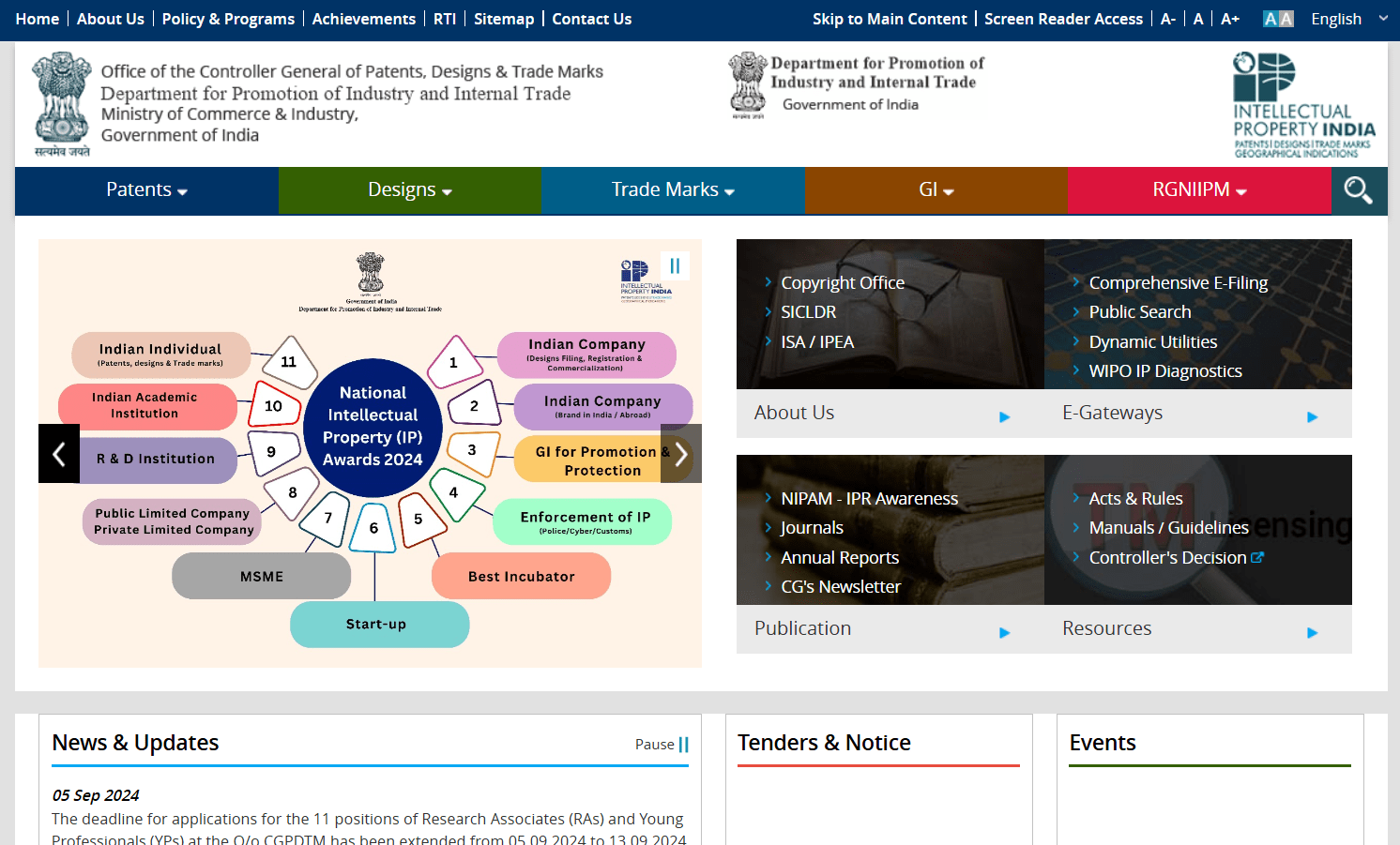Open the English language dropdown
This screenshot has width=1400, height=845.
pyautogui.click(x=1348, y=19)
